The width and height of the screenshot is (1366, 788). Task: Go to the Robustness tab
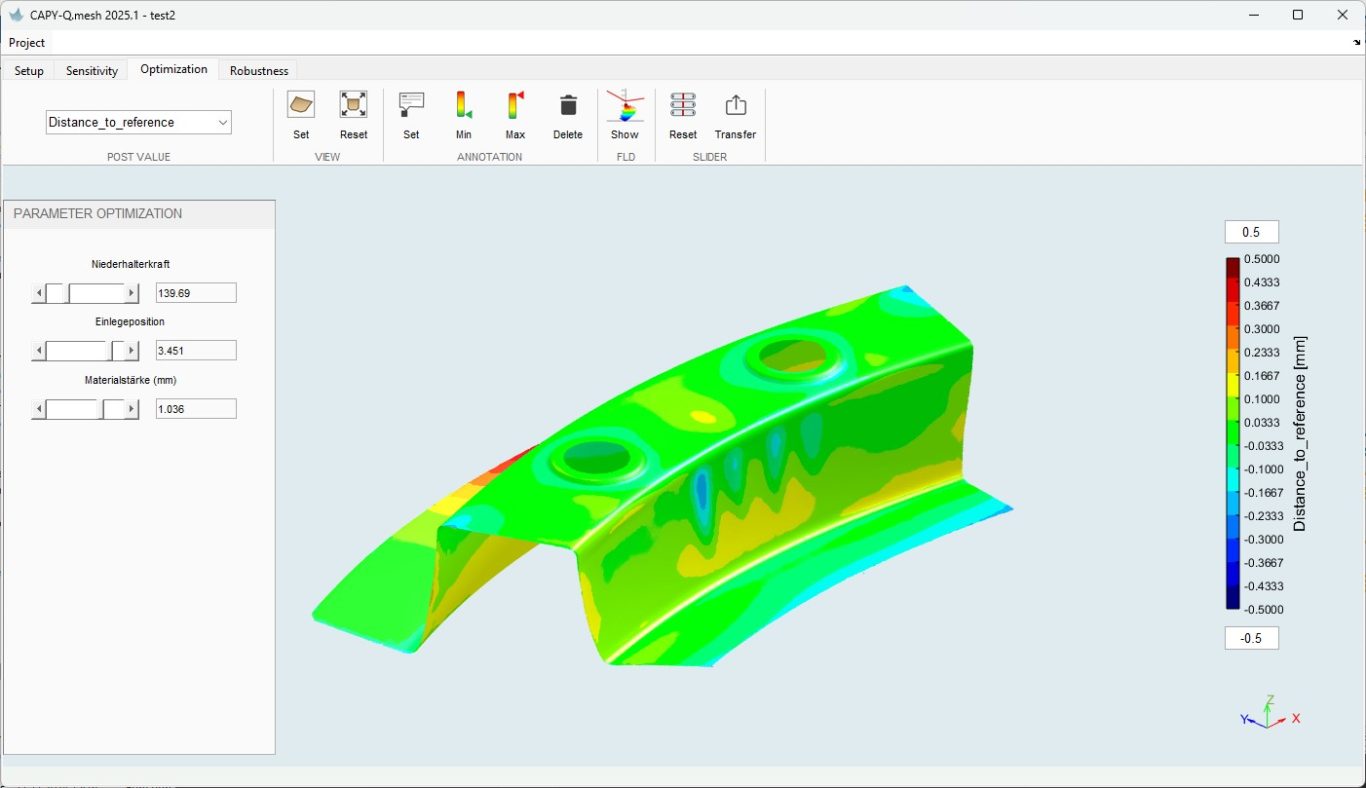pyautogui.click(x=259, y=70)
